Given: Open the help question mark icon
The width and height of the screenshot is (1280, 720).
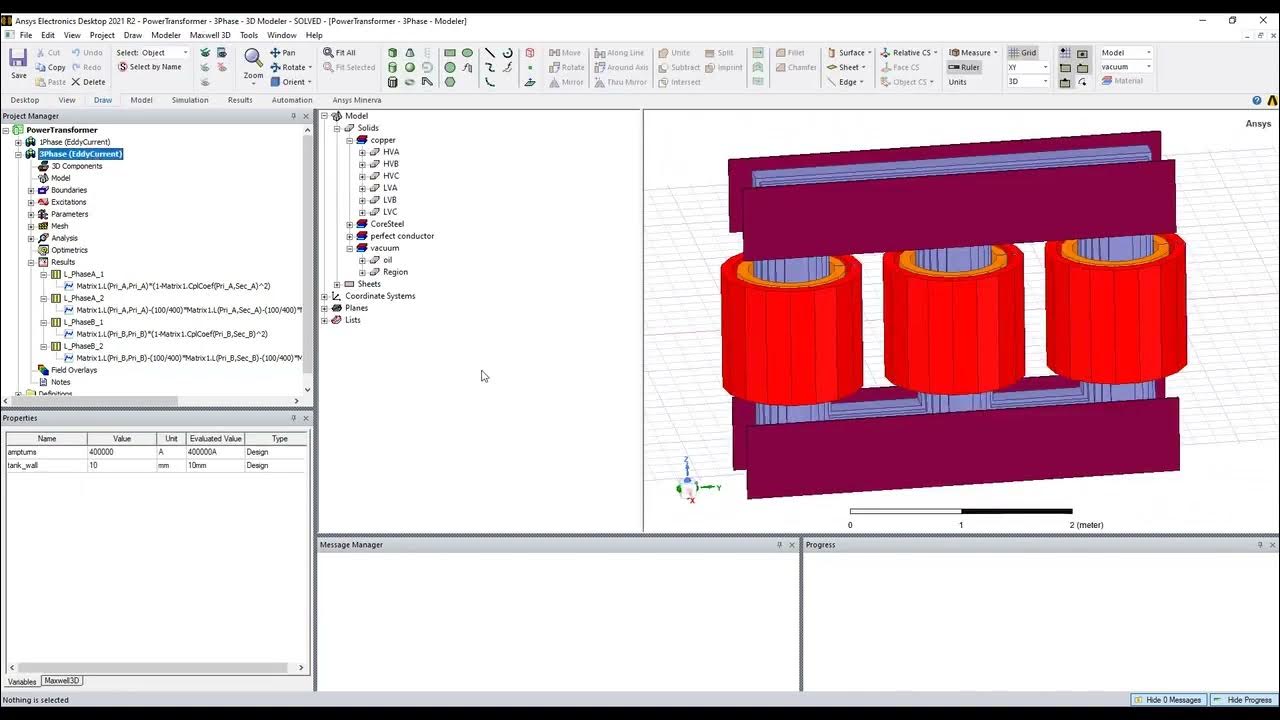Looking at the screenshot, I should coord(1257,100).
